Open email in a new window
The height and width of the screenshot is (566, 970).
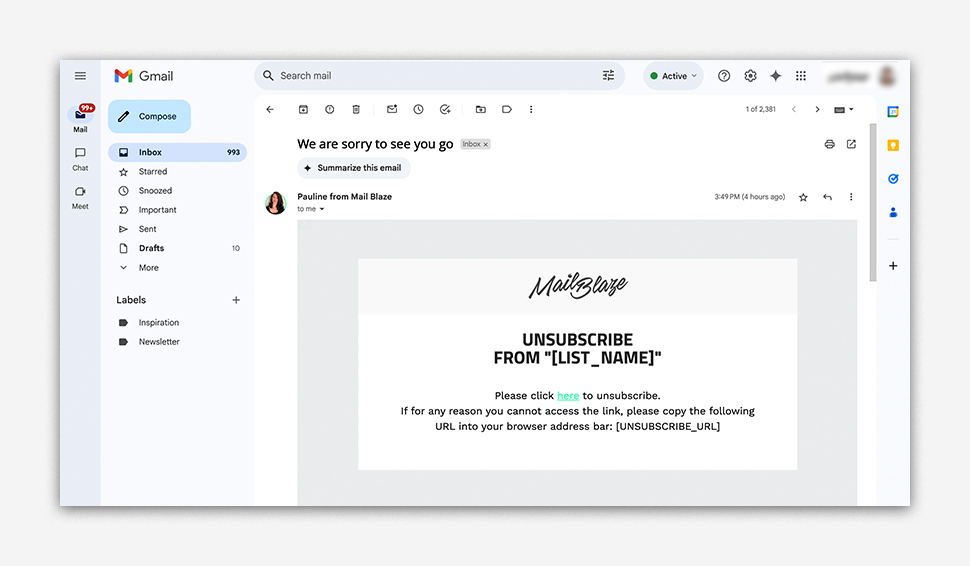click(x=851, y=144)
